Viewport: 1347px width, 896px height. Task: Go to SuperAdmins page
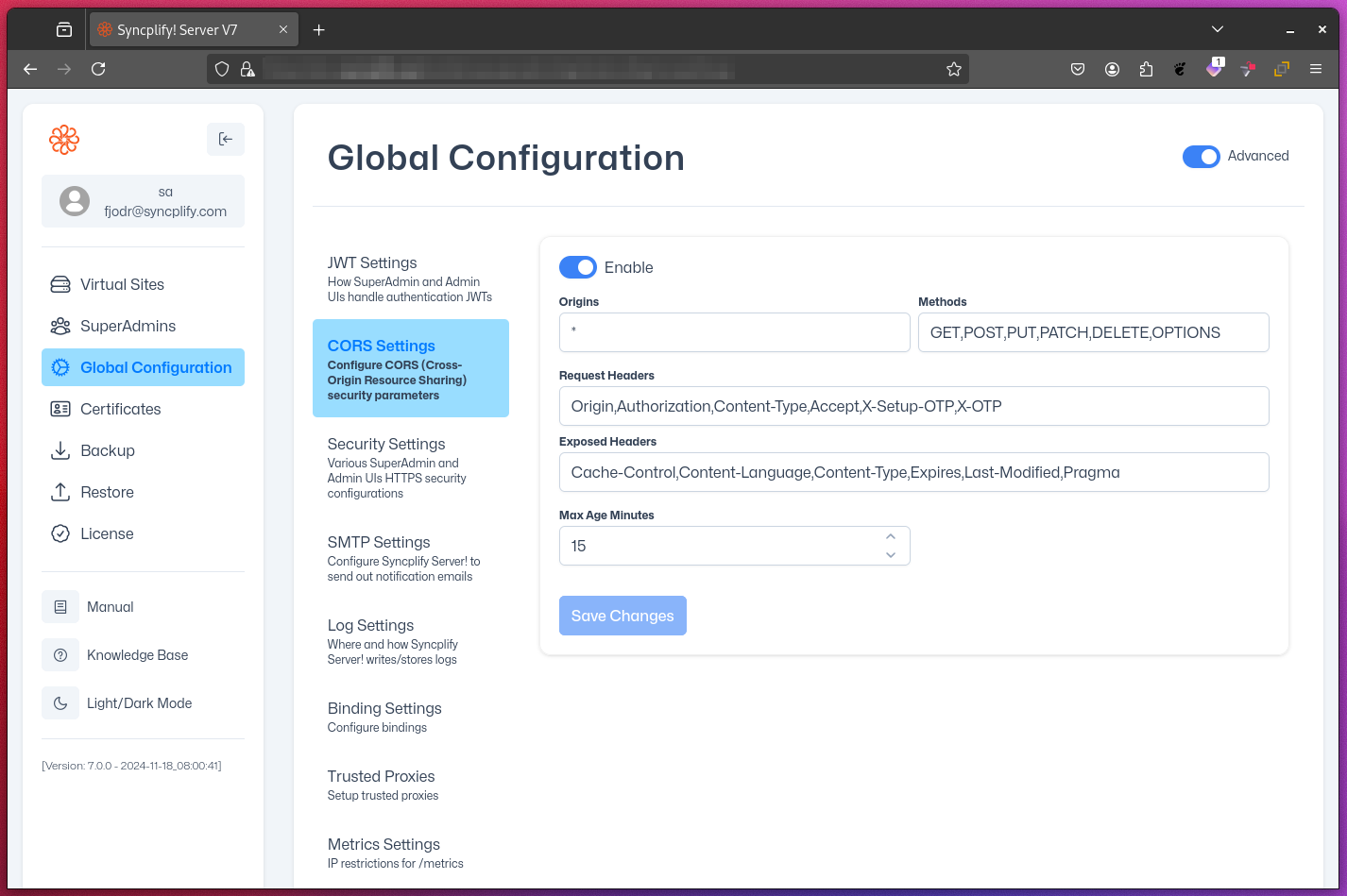click(143, 326)
